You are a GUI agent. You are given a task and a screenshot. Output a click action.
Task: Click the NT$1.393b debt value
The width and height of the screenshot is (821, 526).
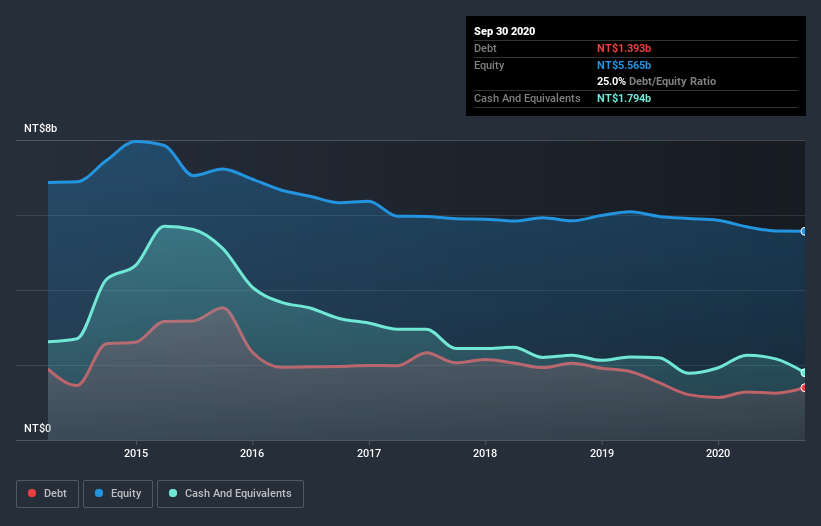tap(624, 48)
